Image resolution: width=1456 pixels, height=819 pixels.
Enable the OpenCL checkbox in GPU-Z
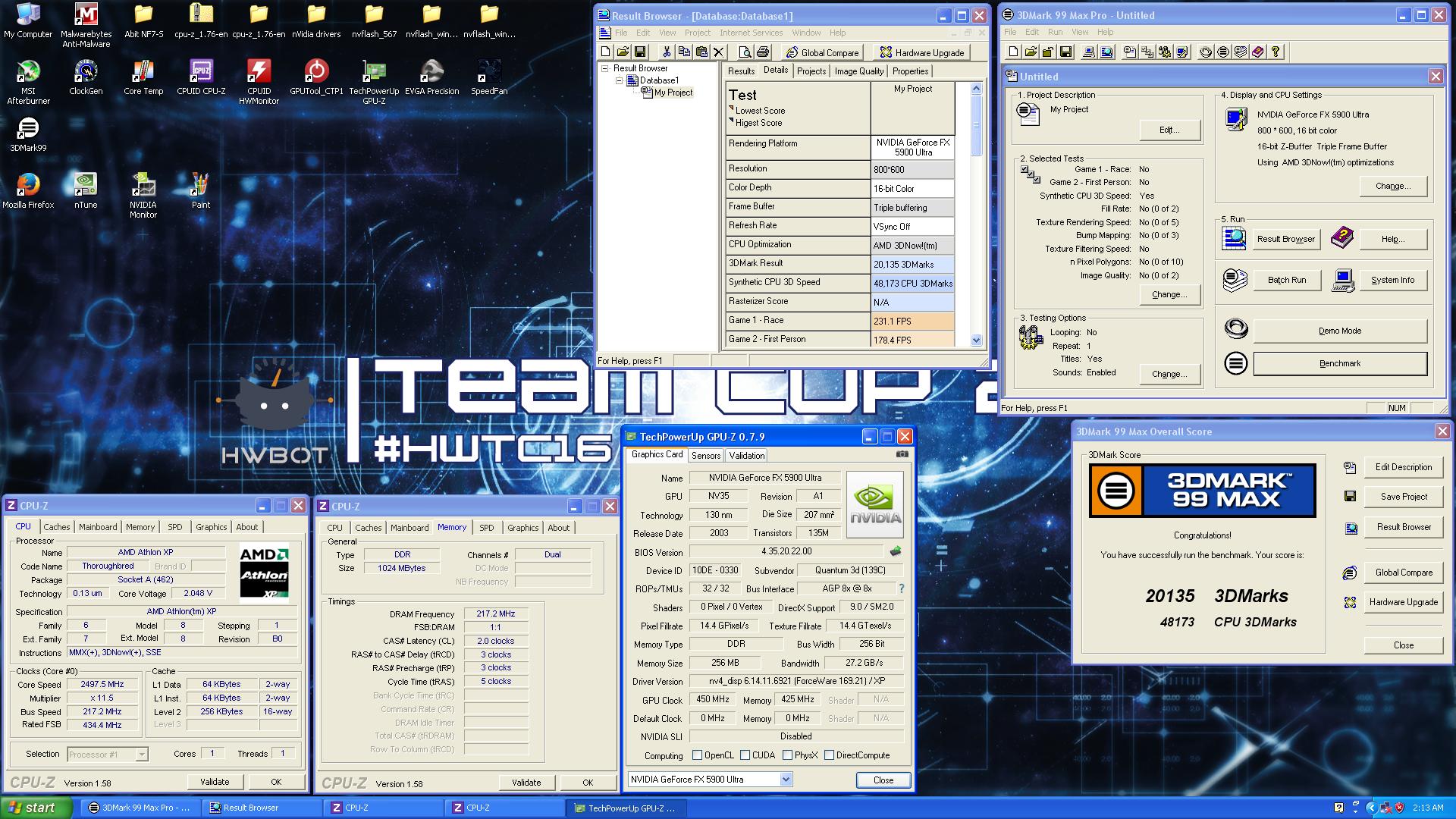click(697, 755)
